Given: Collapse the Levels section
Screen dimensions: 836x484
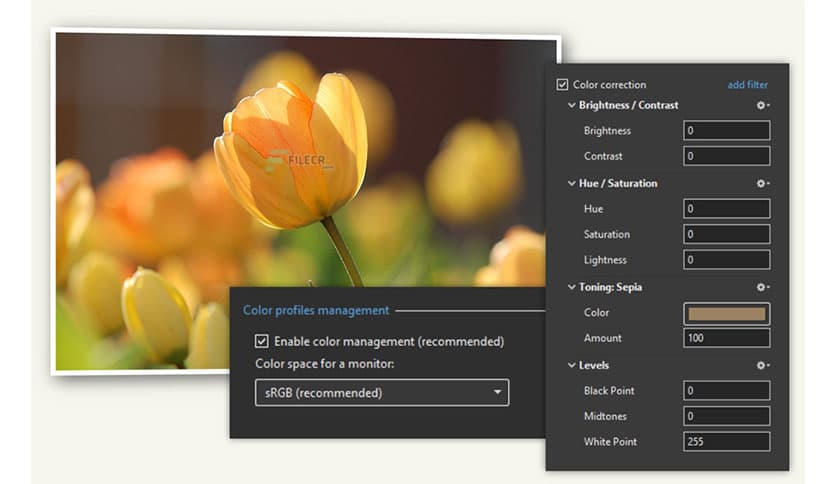Looking at the screenshot, I should [x=572, y=366].
